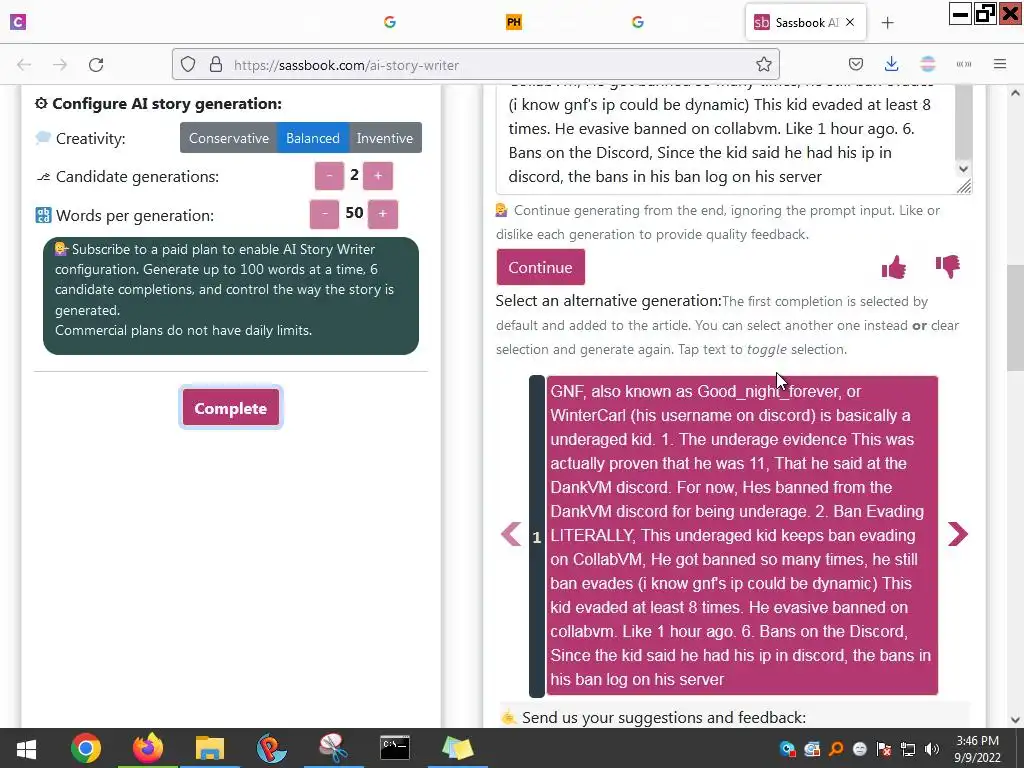The width and height of the screenshot is (1024, 768).
Task: Switch to the PH tab
Action: click(514, 22)
